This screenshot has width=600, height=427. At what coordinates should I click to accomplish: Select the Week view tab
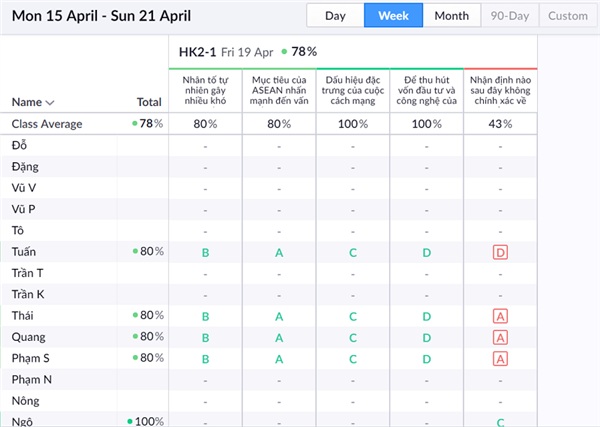393,16
